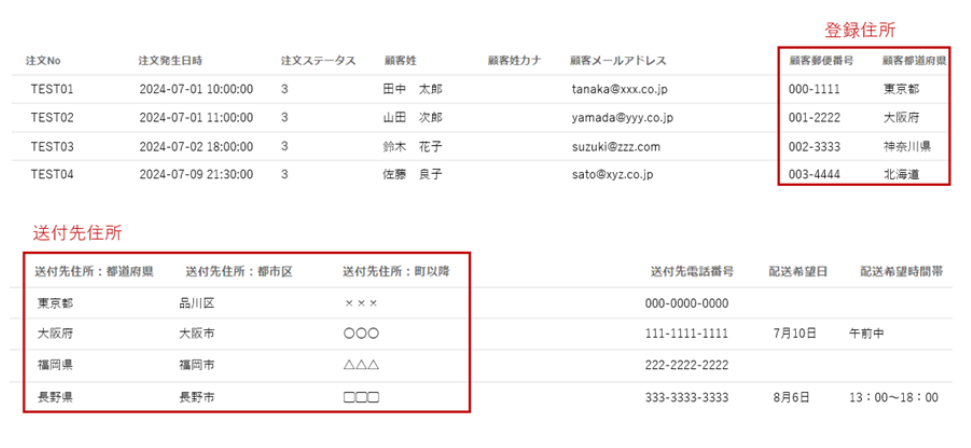The height and width of the screenshot is (448, 971).
Task: Click the 顧客郵便番号 column header
Action: (820, 61)
